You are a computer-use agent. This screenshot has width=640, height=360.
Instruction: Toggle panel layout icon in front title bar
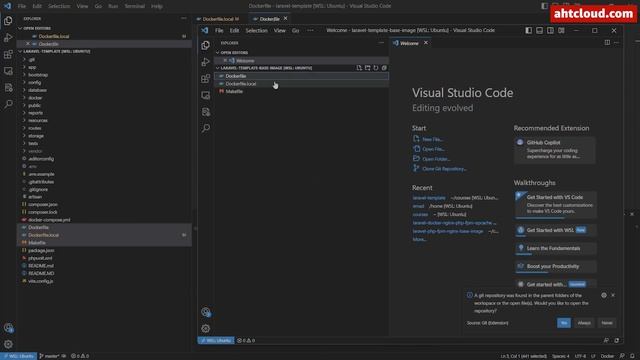coord(540,31)
